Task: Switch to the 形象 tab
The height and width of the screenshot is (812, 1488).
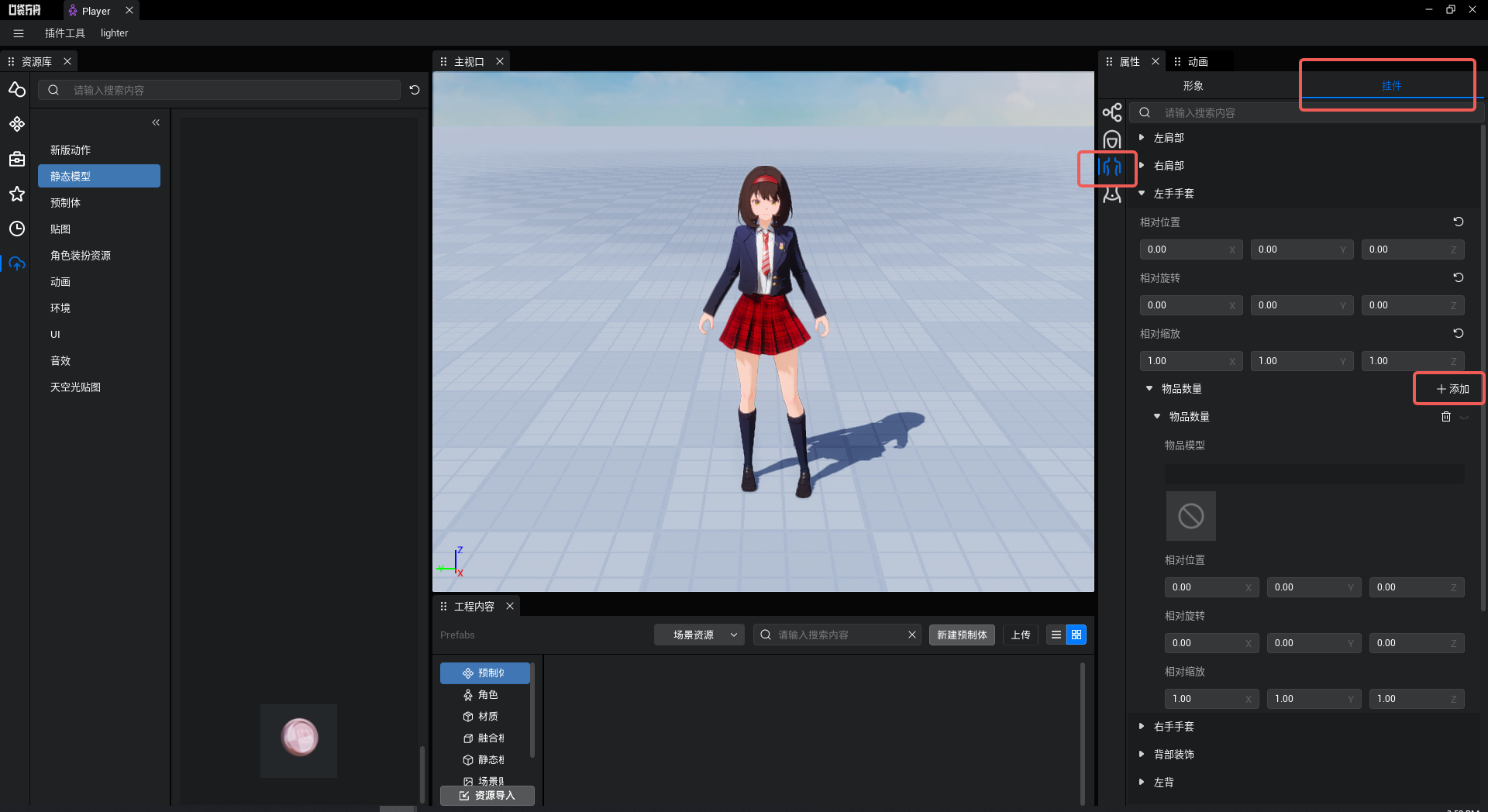Action: 1193,86
